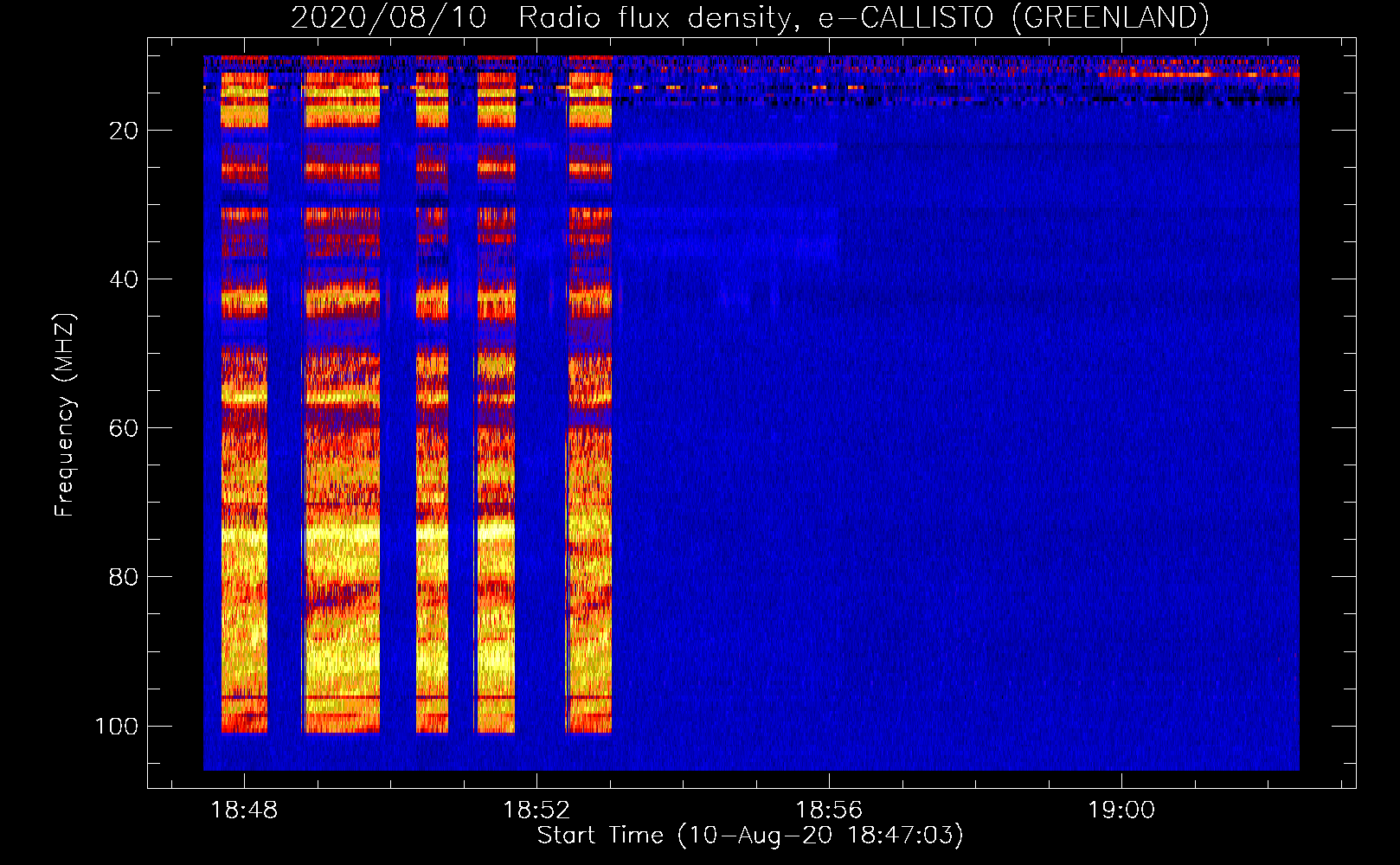Screen dimensions: 1400x865
Task: Click the 20 frequency tick label
Action: tap(124, 131)
